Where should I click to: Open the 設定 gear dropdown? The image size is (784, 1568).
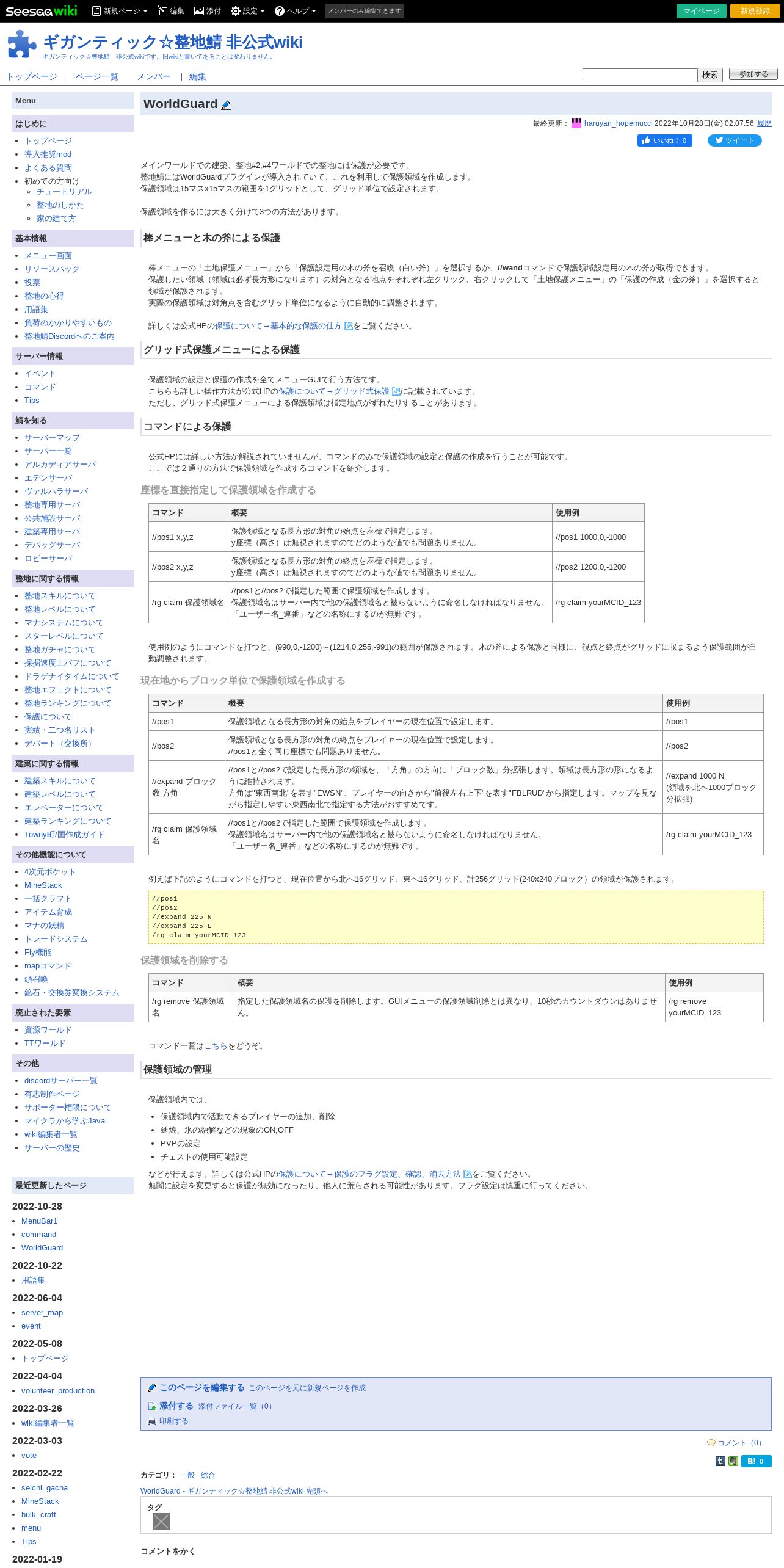(248, 11)
